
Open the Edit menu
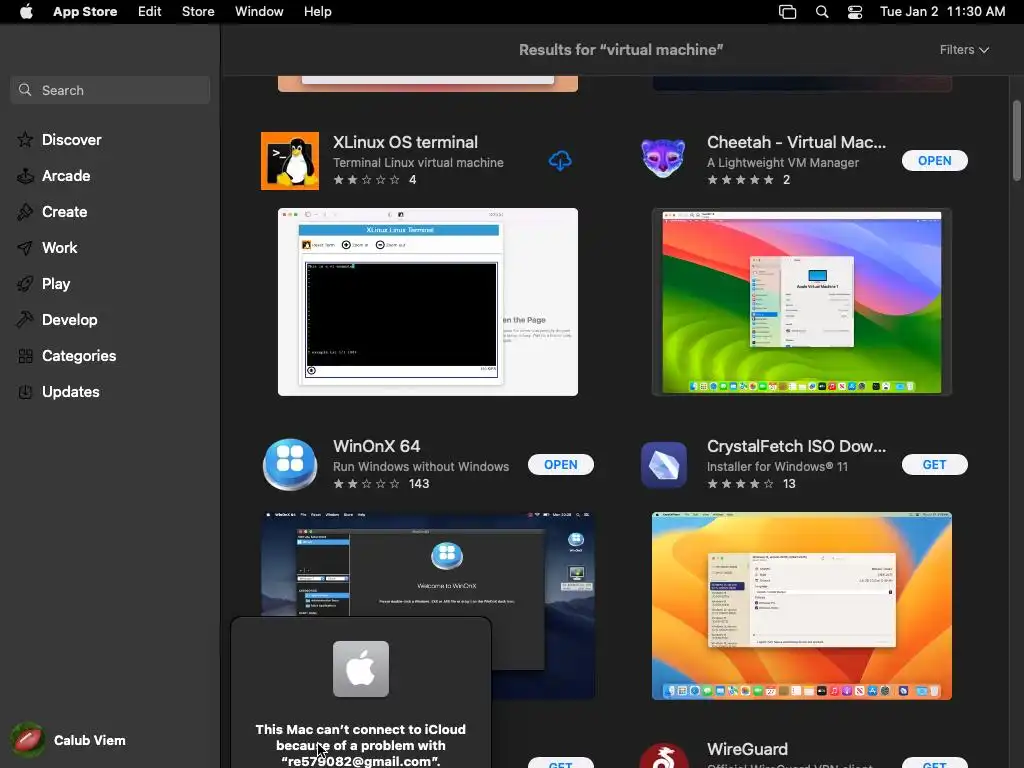(150, 12)
